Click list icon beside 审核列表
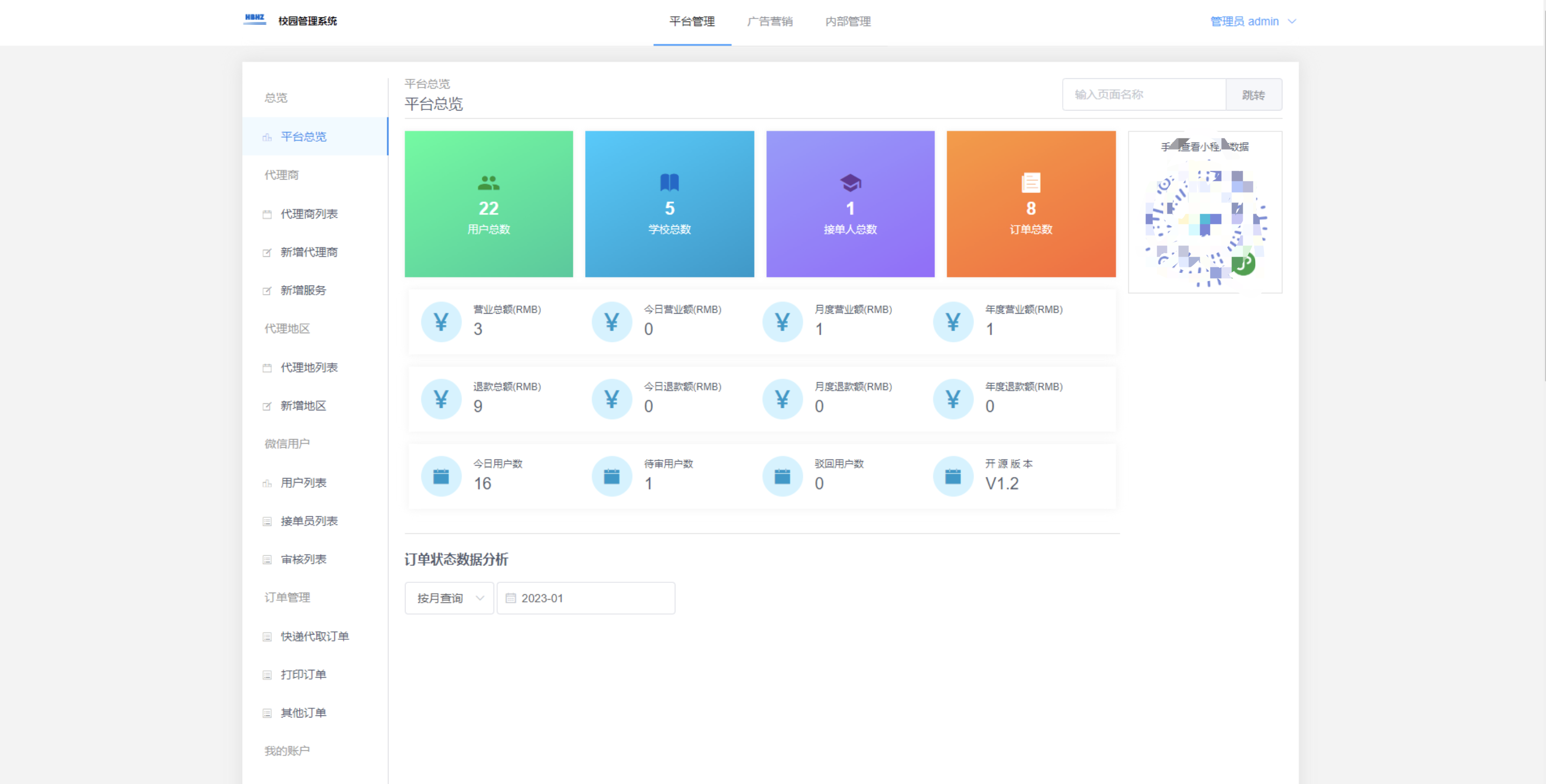The height and width of the screenshot is (784, 1546). [267, 560]
